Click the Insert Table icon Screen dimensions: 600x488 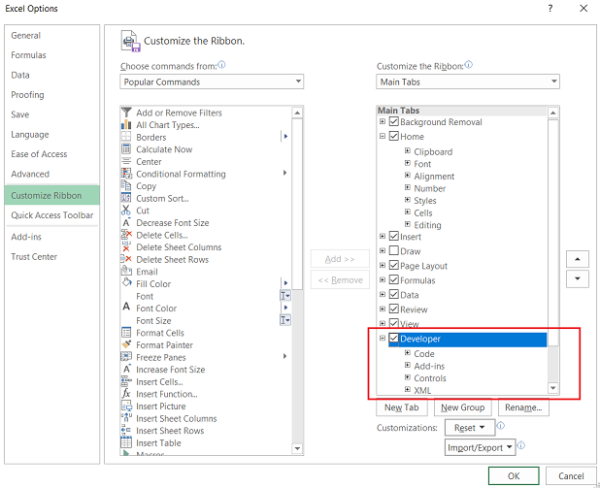pyautogui.click(x=126, y=442)
